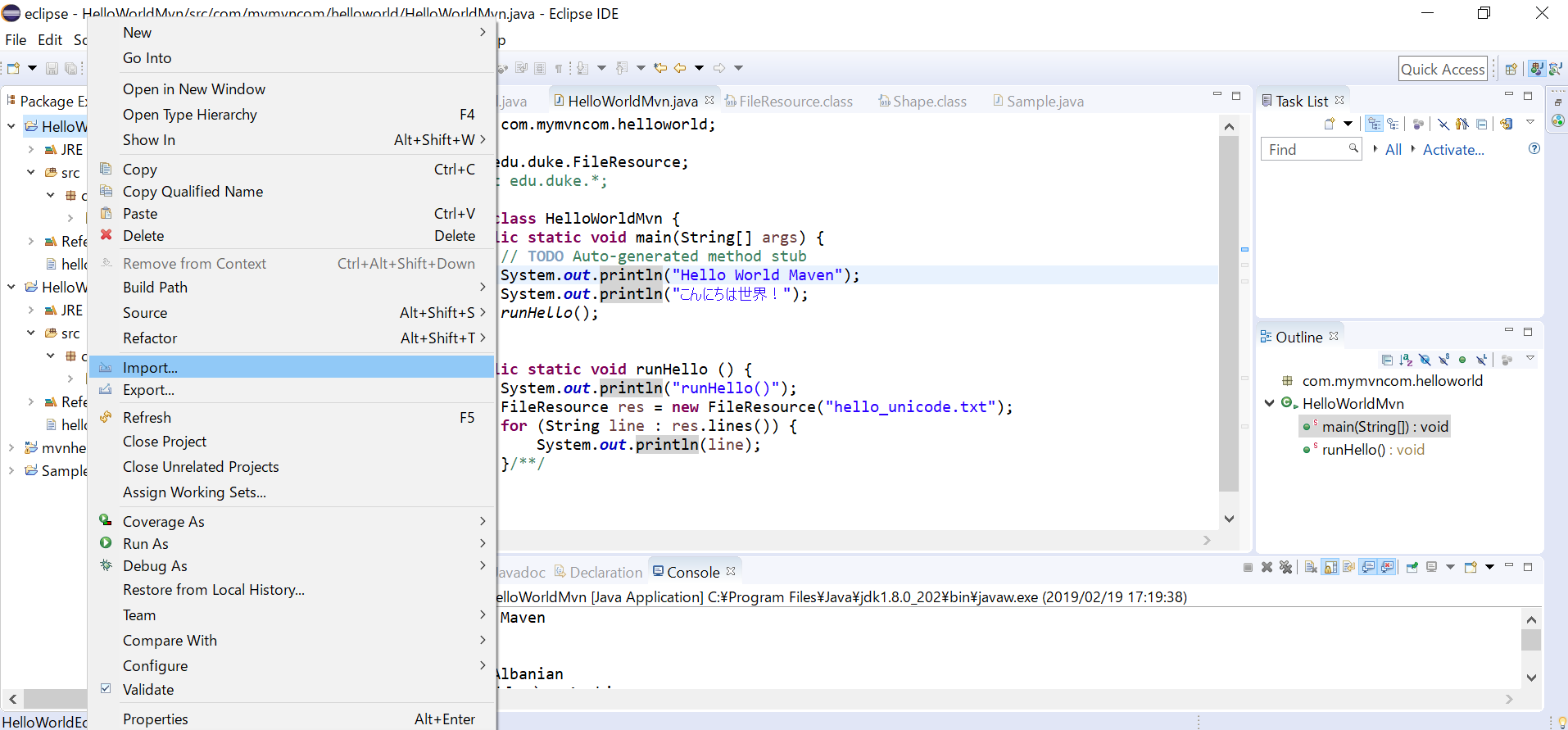
Task: Click the Word Wrap icon in the Console toolbar
Action: tap(1349, 567)
